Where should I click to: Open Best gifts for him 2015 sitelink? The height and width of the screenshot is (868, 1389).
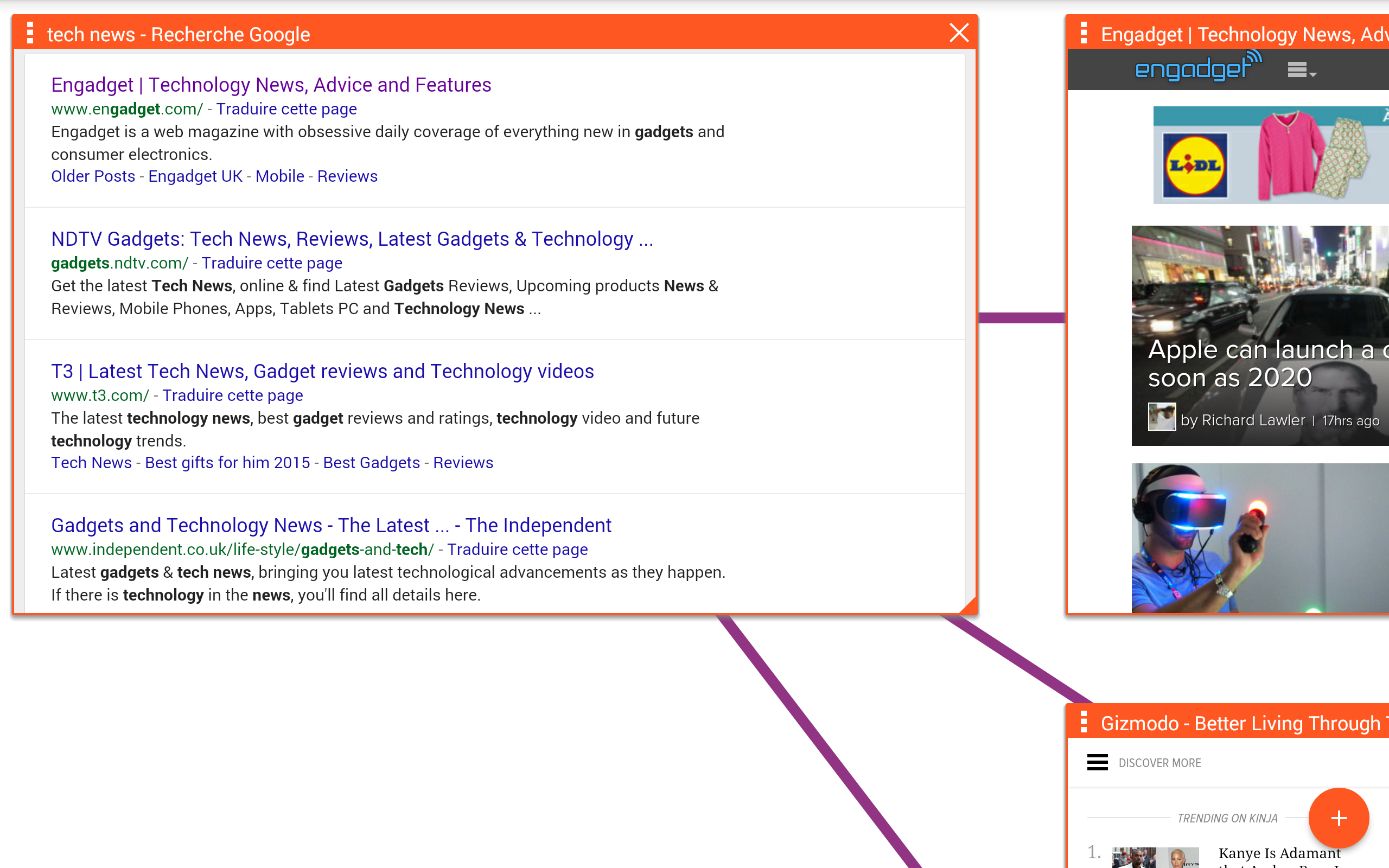(227, 463)
